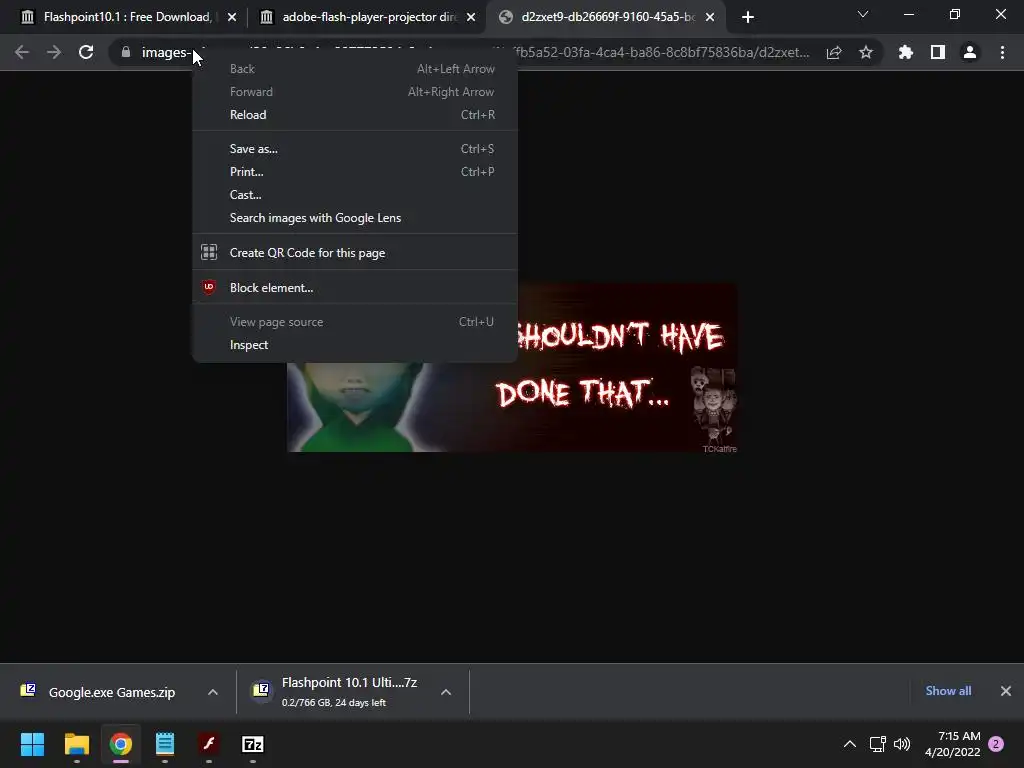This screenshot has height=768, width=1024.
Task: Select Cast... in context menu
Action: coord(355,195)
